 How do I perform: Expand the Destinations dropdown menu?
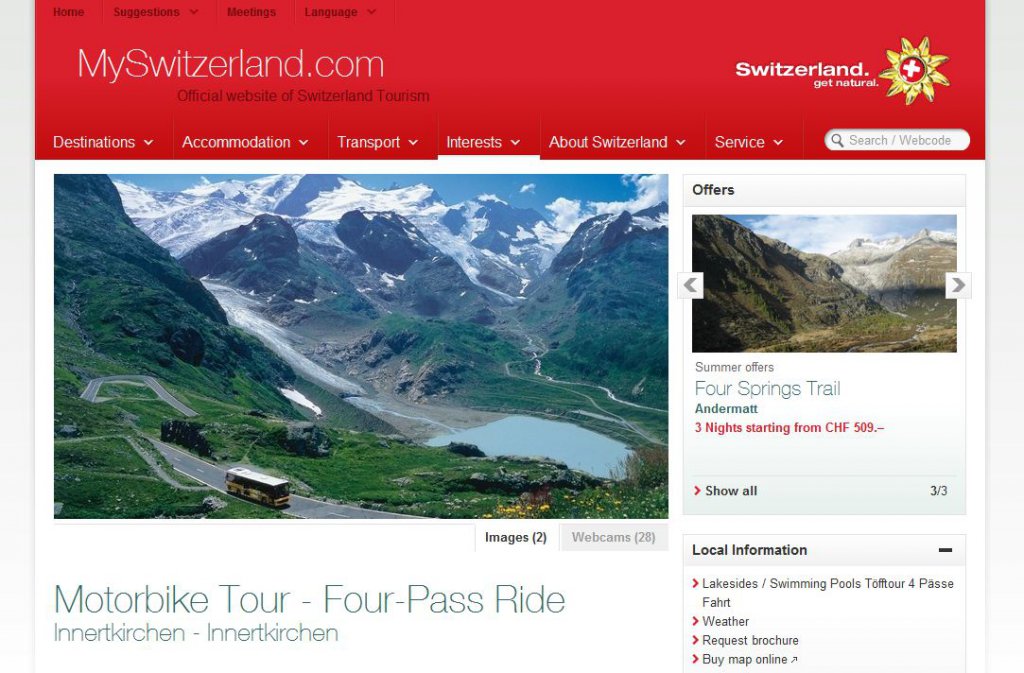click(x=103, y=142)
